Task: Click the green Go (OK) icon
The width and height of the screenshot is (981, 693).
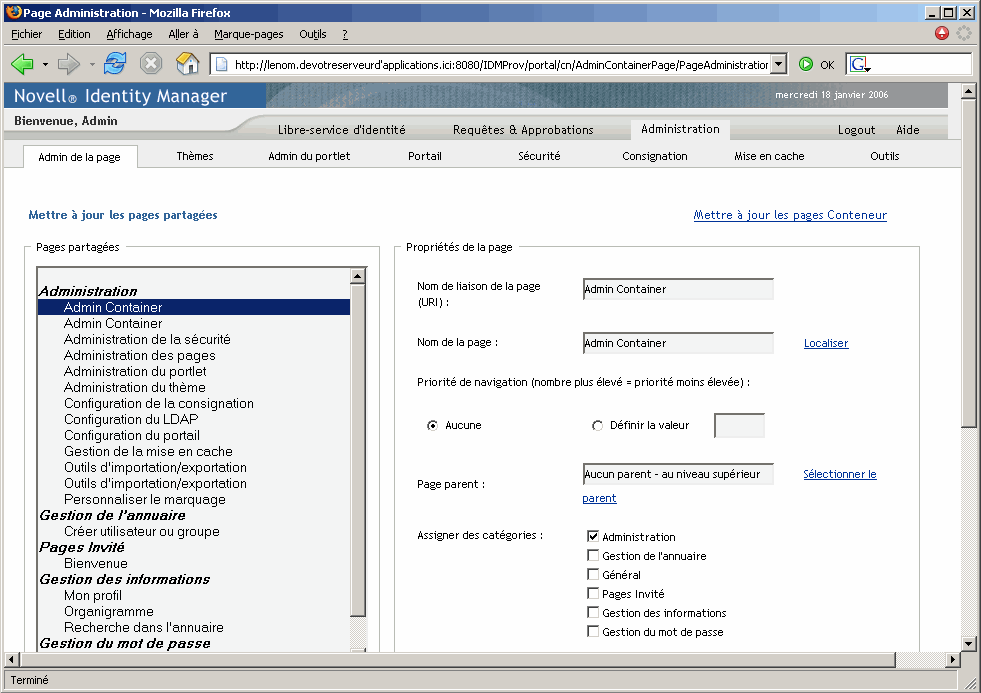Action: (806, 64)
